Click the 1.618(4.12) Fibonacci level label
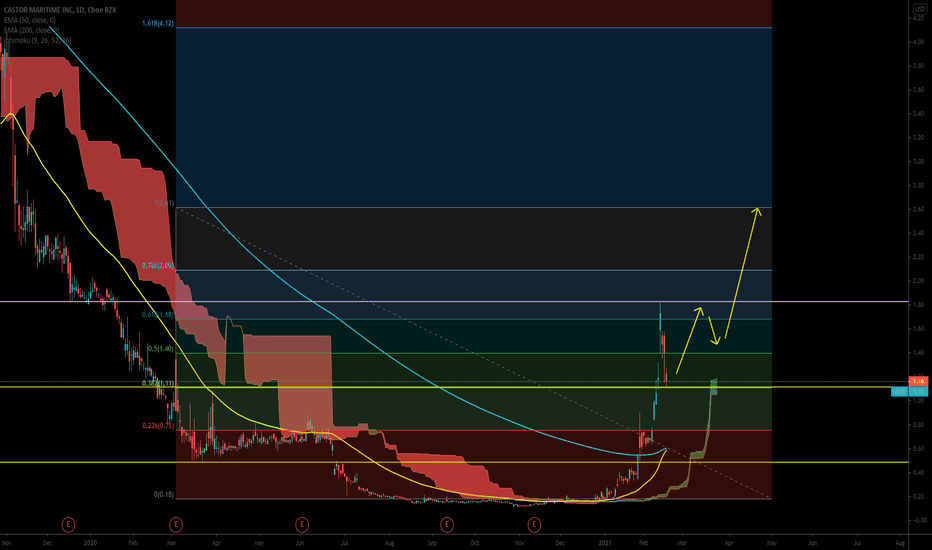Image resolution: width=932 pixels, height=550 pixels. click(x=158, y=23)
